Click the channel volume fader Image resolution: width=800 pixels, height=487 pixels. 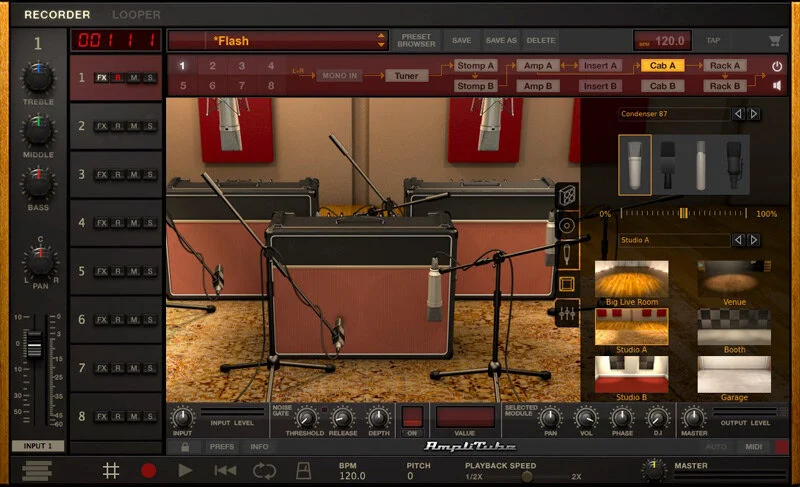[x=34, y=344]
